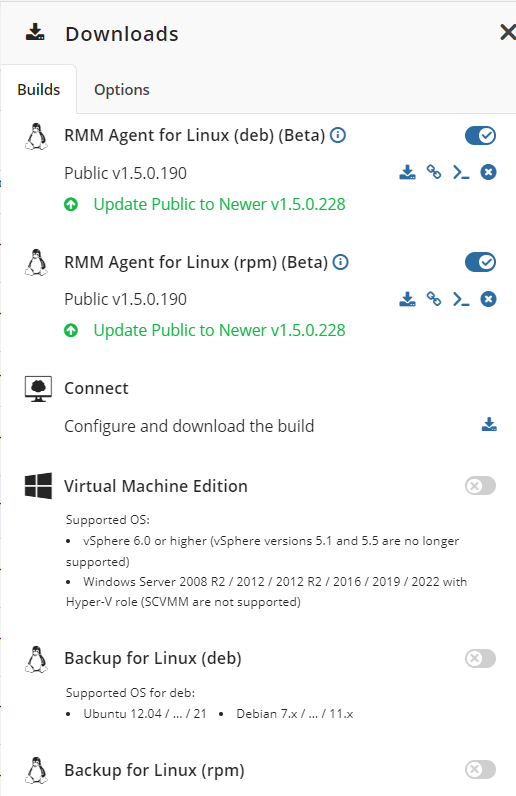Download the Linux rpm RMM Agent build

[x=407, y=299]
